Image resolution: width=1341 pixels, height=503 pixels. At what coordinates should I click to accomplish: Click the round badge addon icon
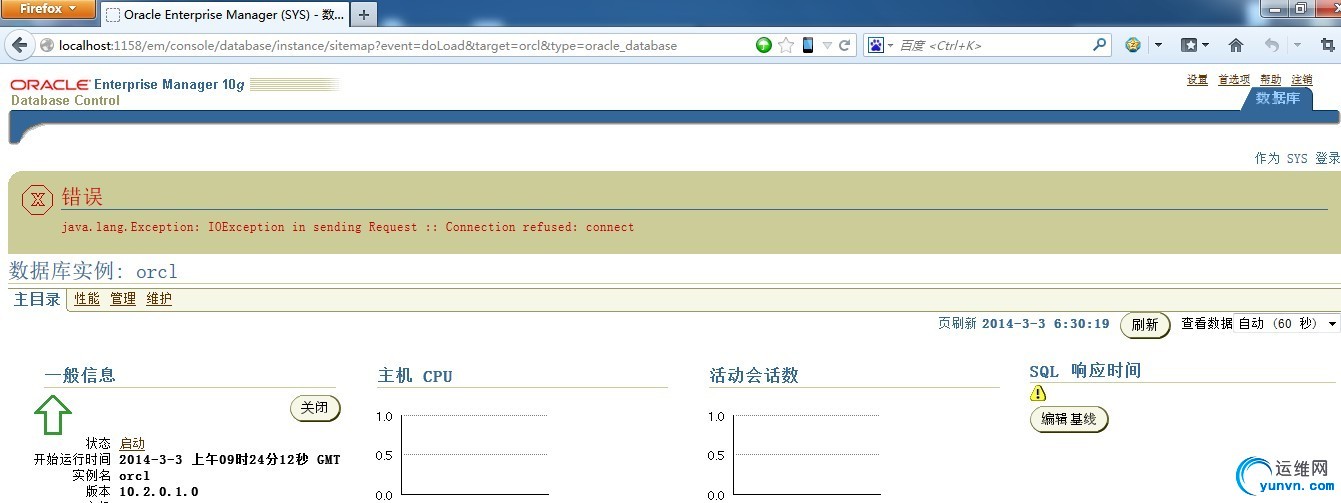1133,45
